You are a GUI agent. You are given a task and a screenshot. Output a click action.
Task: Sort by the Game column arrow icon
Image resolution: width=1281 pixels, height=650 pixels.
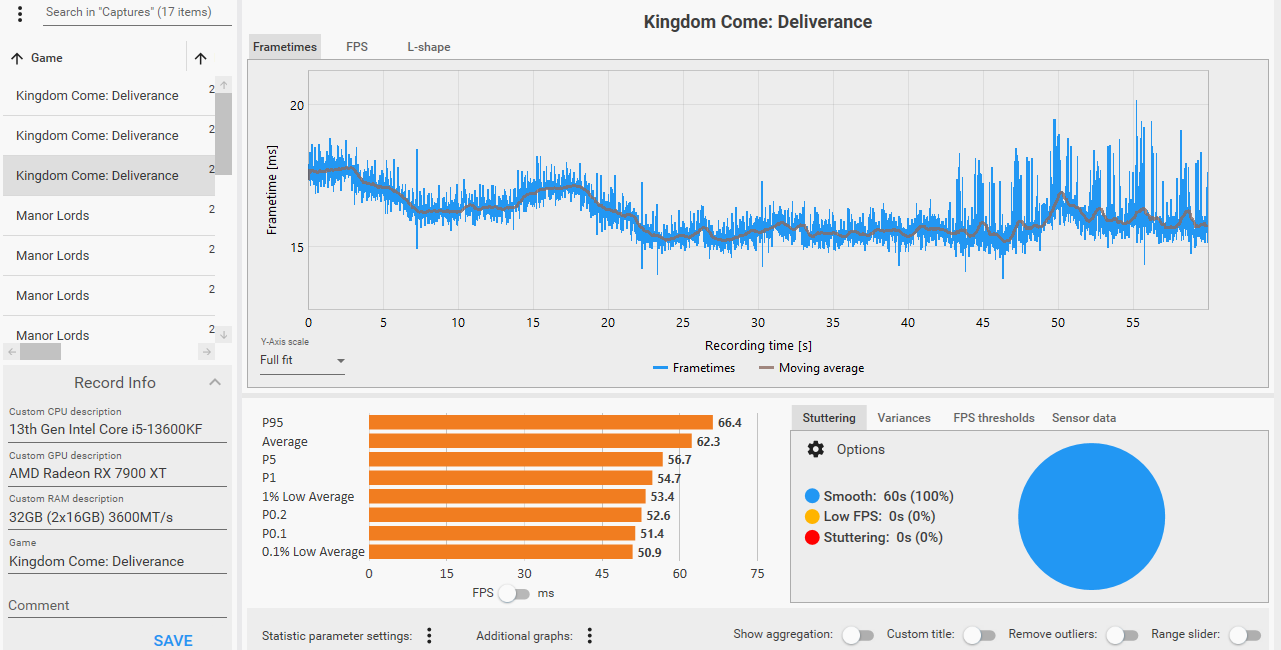[x=17, y=58]
